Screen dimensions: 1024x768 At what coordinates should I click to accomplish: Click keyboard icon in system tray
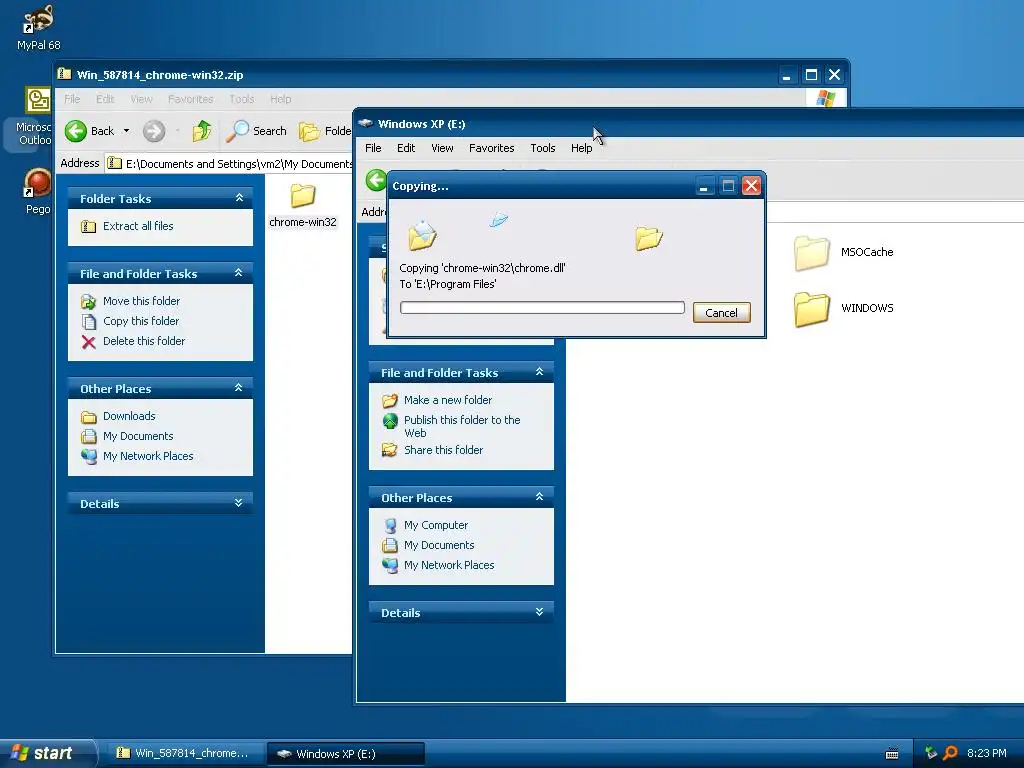coord(891,754)
